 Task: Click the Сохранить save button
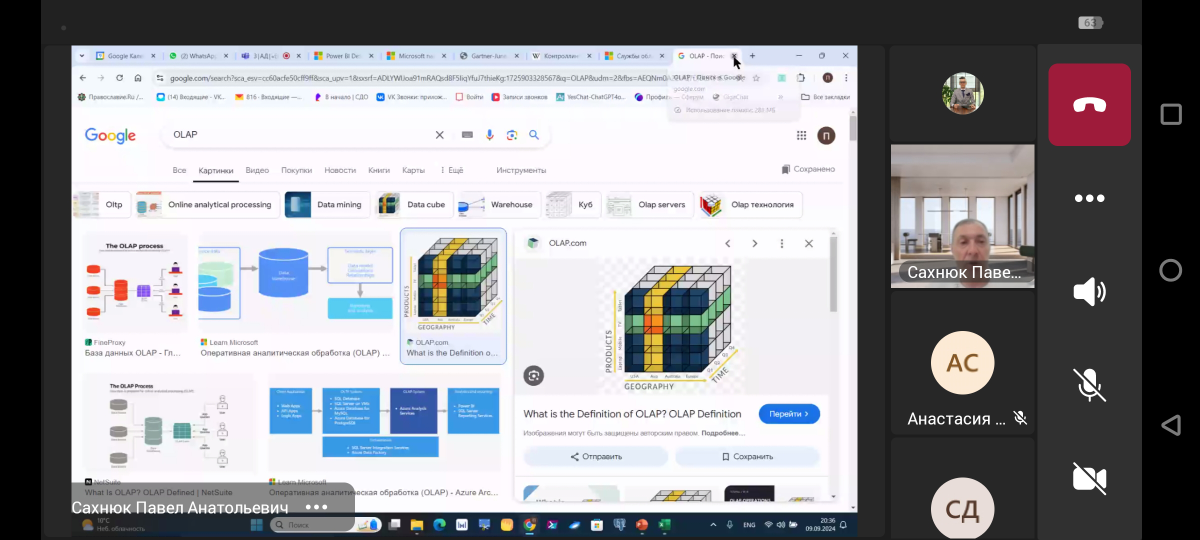747,456
